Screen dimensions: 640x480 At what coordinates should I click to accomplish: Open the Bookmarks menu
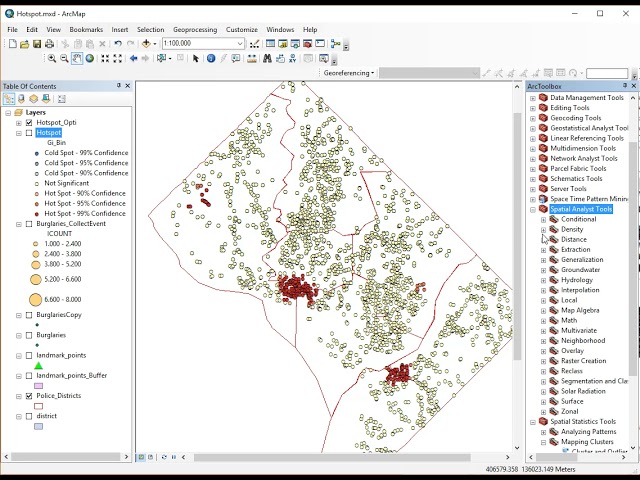click(86, 29)
